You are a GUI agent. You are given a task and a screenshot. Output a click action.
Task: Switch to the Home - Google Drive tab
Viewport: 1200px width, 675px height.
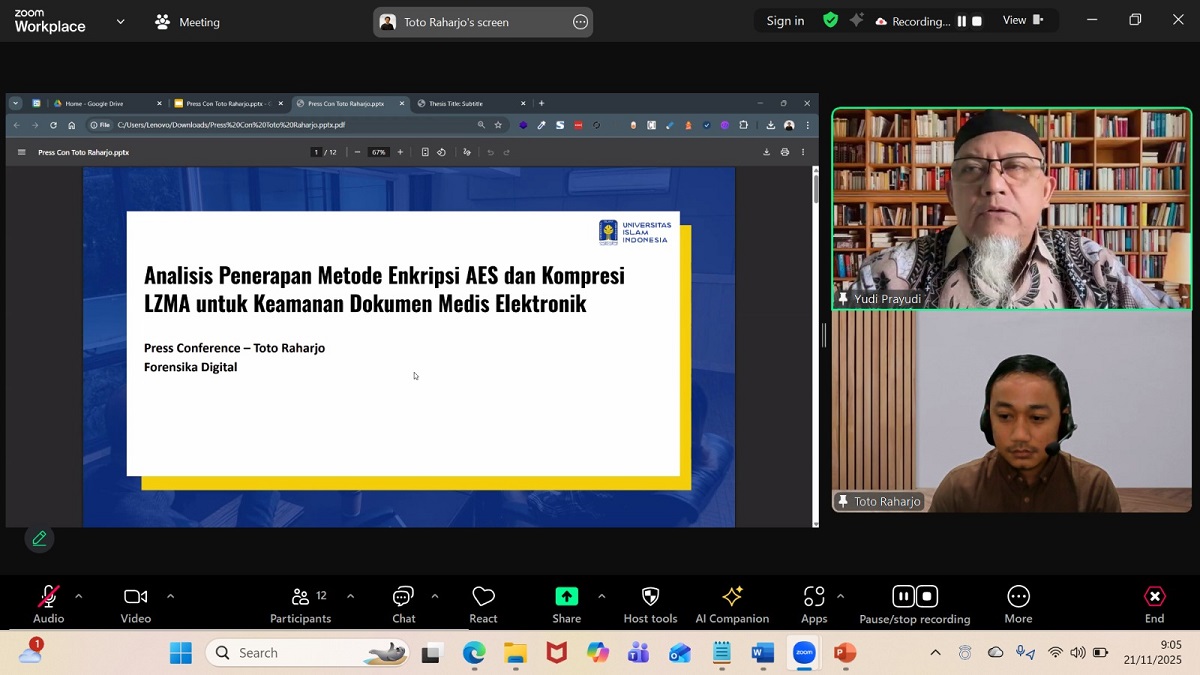click(x=95, y=102)
